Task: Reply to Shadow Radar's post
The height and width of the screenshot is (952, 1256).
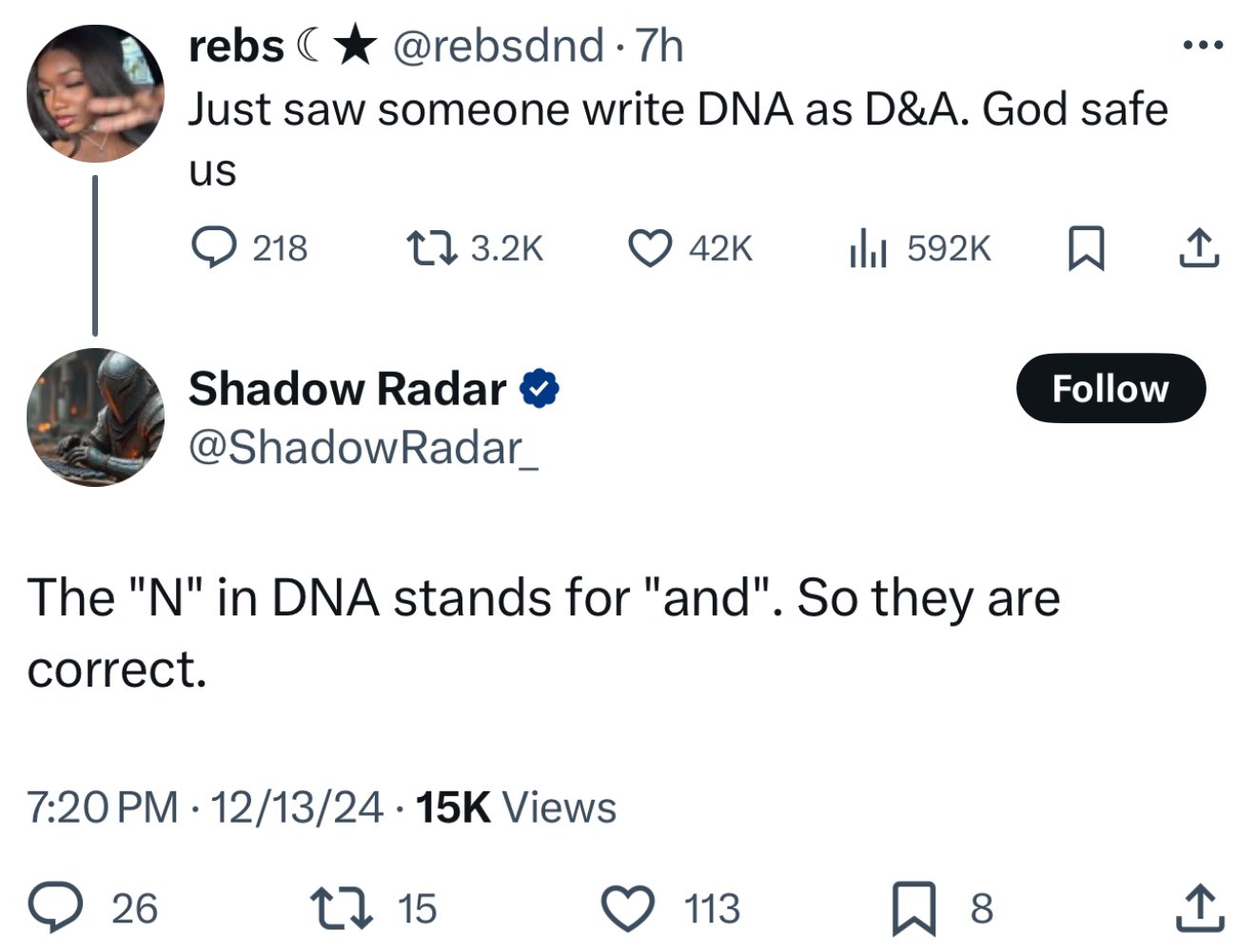Action: tap(57, 907)
